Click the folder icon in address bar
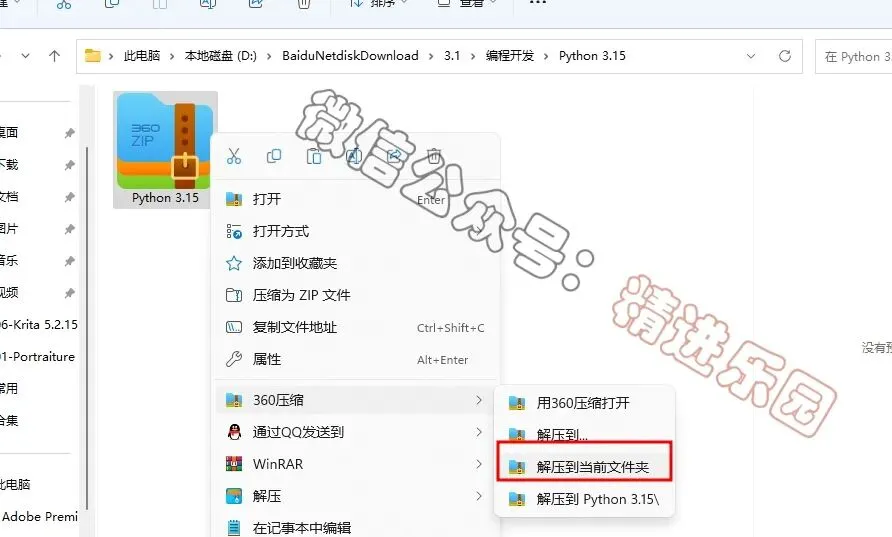 (x=93, y=56)
